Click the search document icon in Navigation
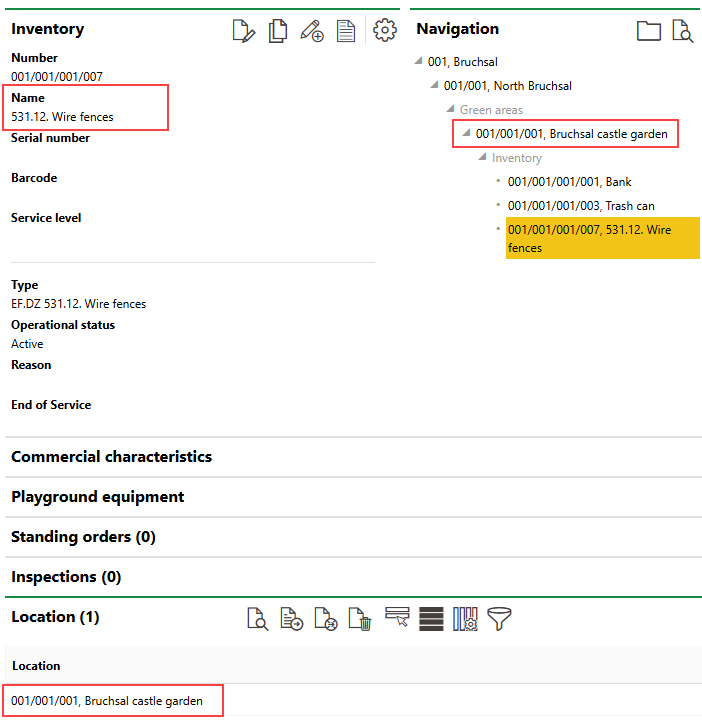 [x=683, y=31]
